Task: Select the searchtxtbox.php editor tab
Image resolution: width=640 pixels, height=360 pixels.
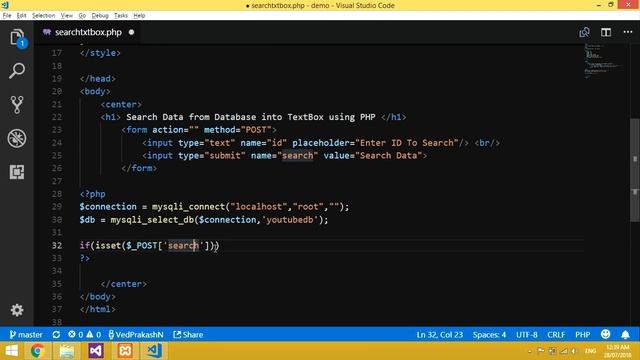Action: point(87,32)
